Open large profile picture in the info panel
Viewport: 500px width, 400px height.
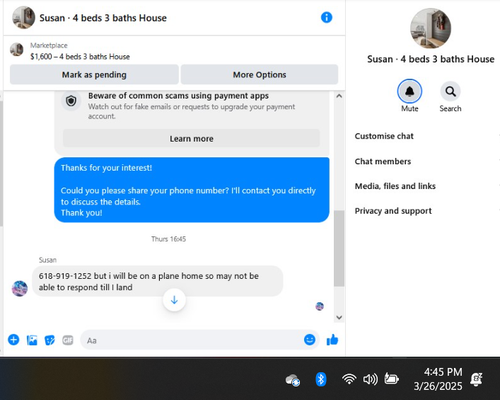pos(430,28)
